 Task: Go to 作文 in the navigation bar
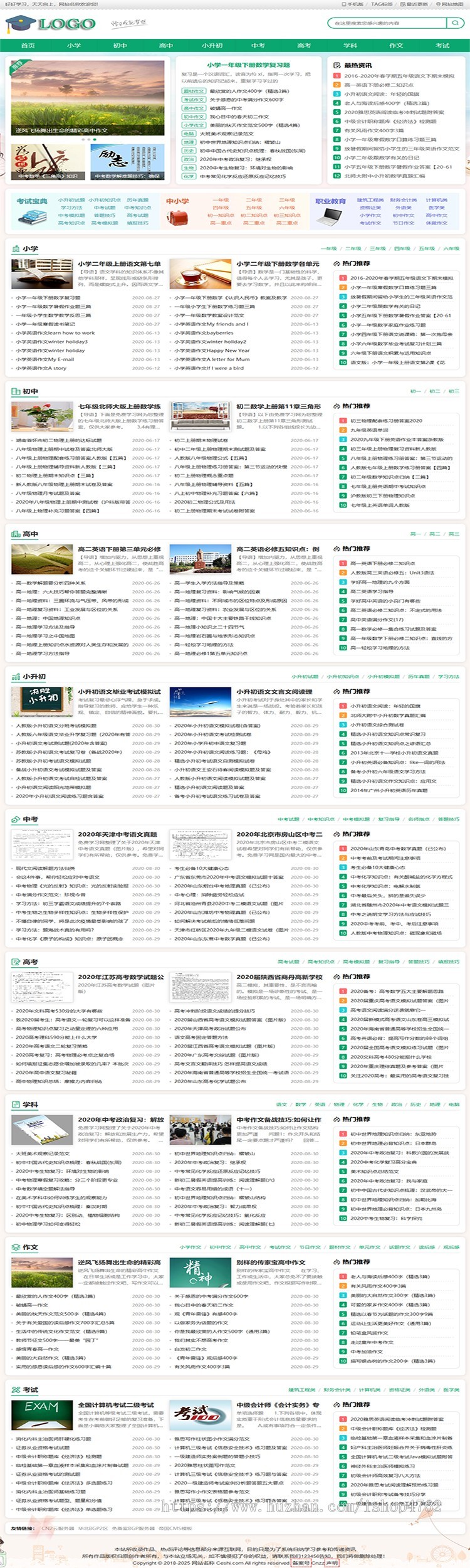396,46
